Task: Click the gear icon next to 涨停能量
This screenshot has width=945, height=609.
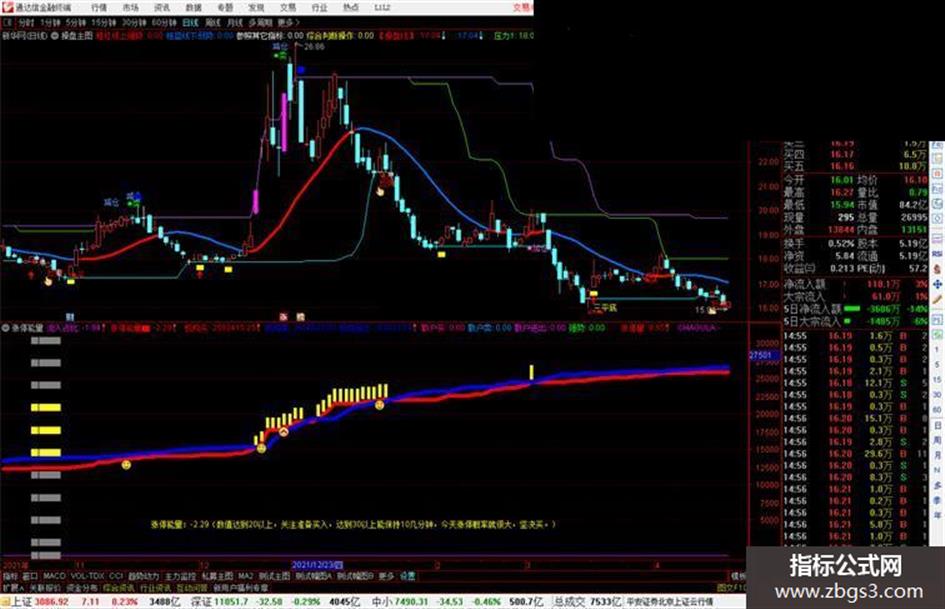Action: click(5, 328)
